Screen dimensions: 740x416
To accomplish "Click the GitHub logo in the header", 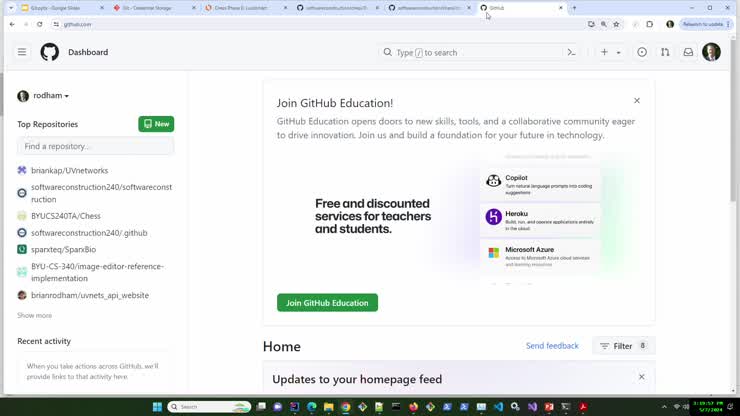I will click(49, 52).
